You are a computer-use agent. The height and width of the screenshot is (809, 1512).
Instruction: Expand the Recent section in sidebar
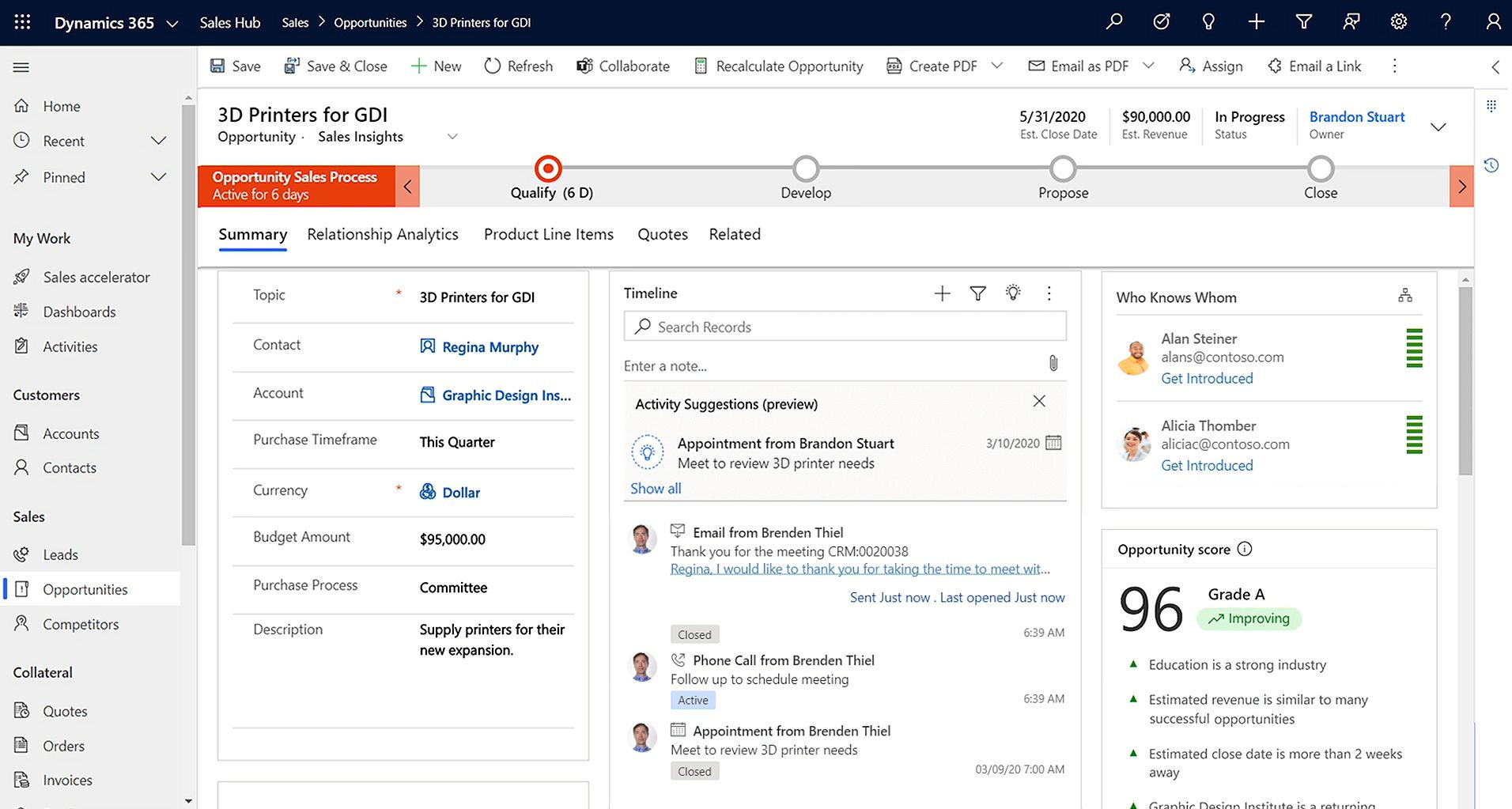[x=159, y=141]
